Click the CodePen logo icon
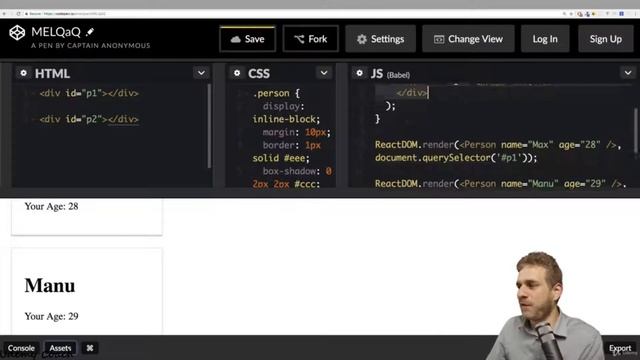Viewport: 640px width, 360px height. click(x=17, y=33)
